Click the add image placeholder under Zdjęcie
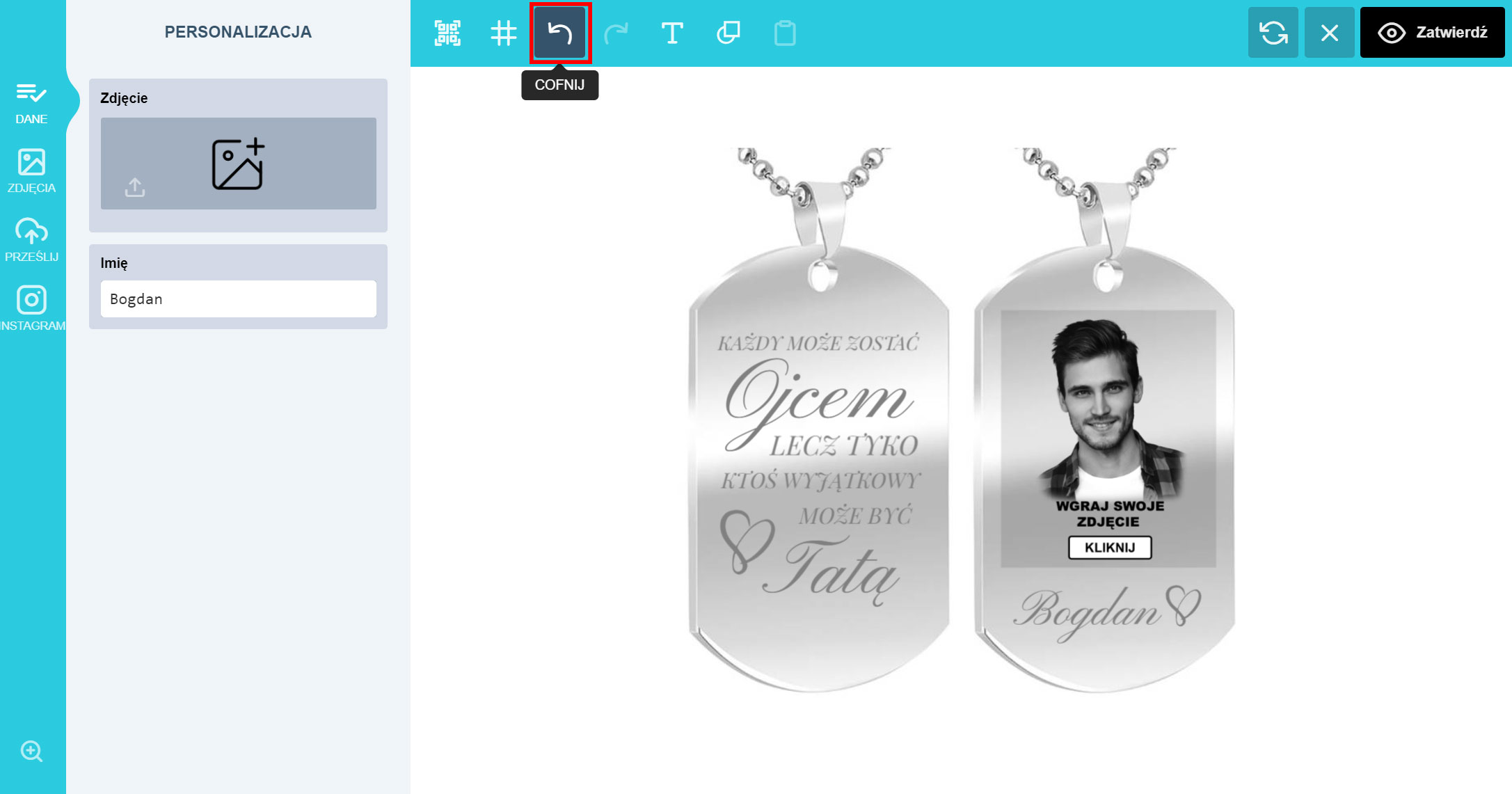1512x794 pixels. pos(238,164)
